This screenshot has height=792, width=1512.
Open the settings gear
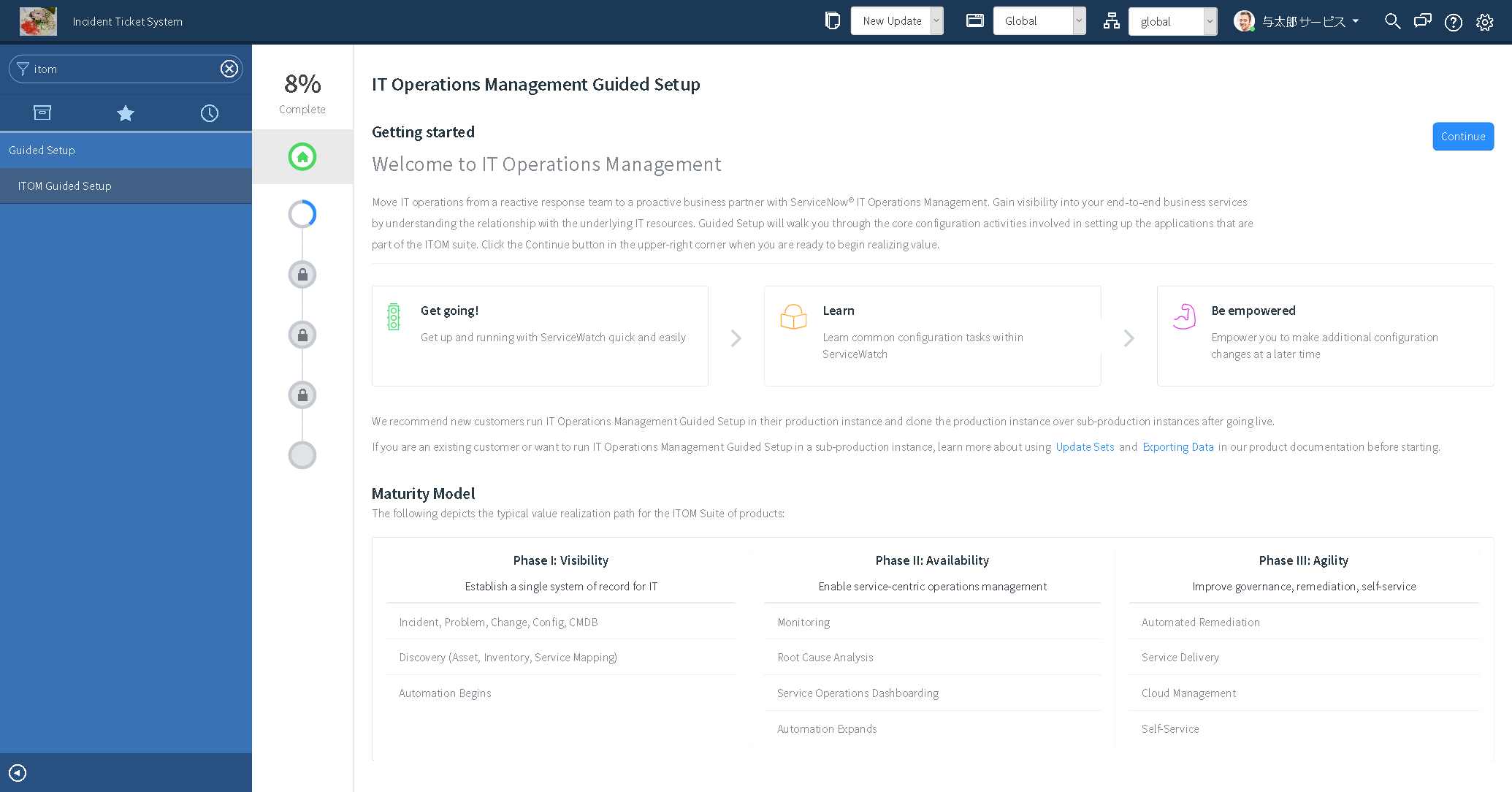click(x=1485, y=22)
